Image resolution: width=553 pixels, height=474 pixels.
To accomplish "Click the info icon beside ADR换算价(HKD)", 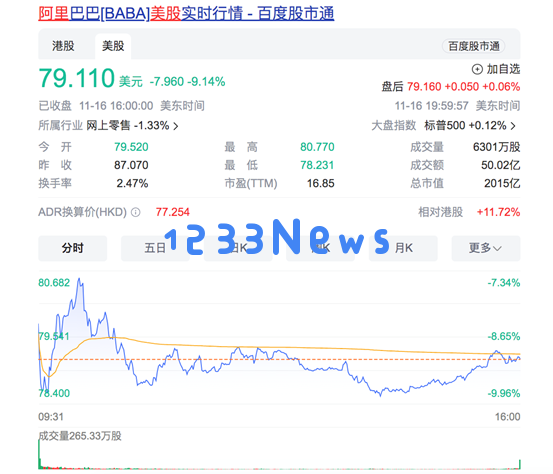I will coord(136,212).
